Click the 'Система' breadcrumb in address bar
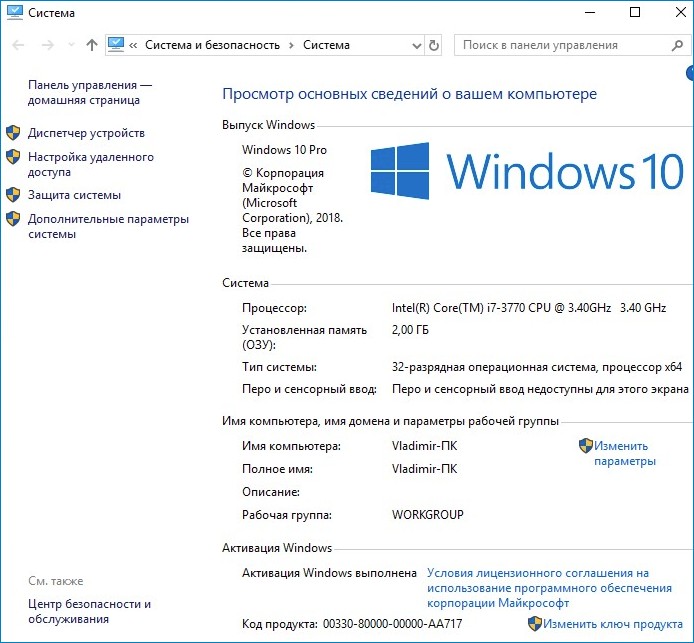The width and height of the screenshot is (694, 643). (326, 45)
